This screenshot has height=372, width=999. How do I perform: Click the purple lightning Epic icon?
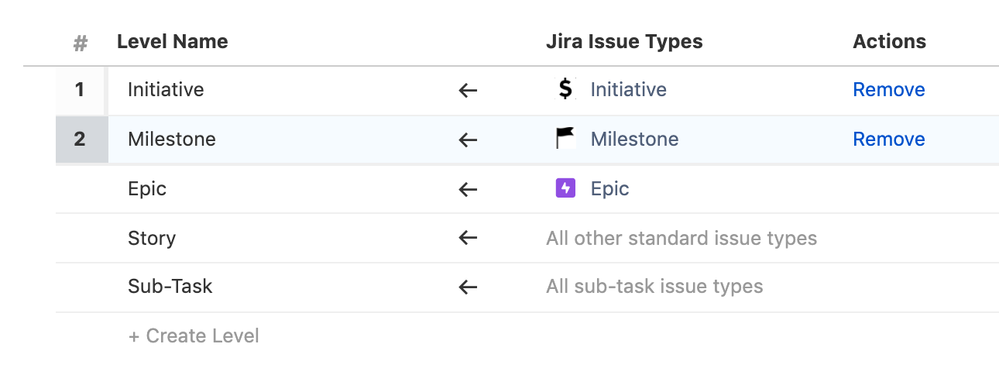(565, 188)
